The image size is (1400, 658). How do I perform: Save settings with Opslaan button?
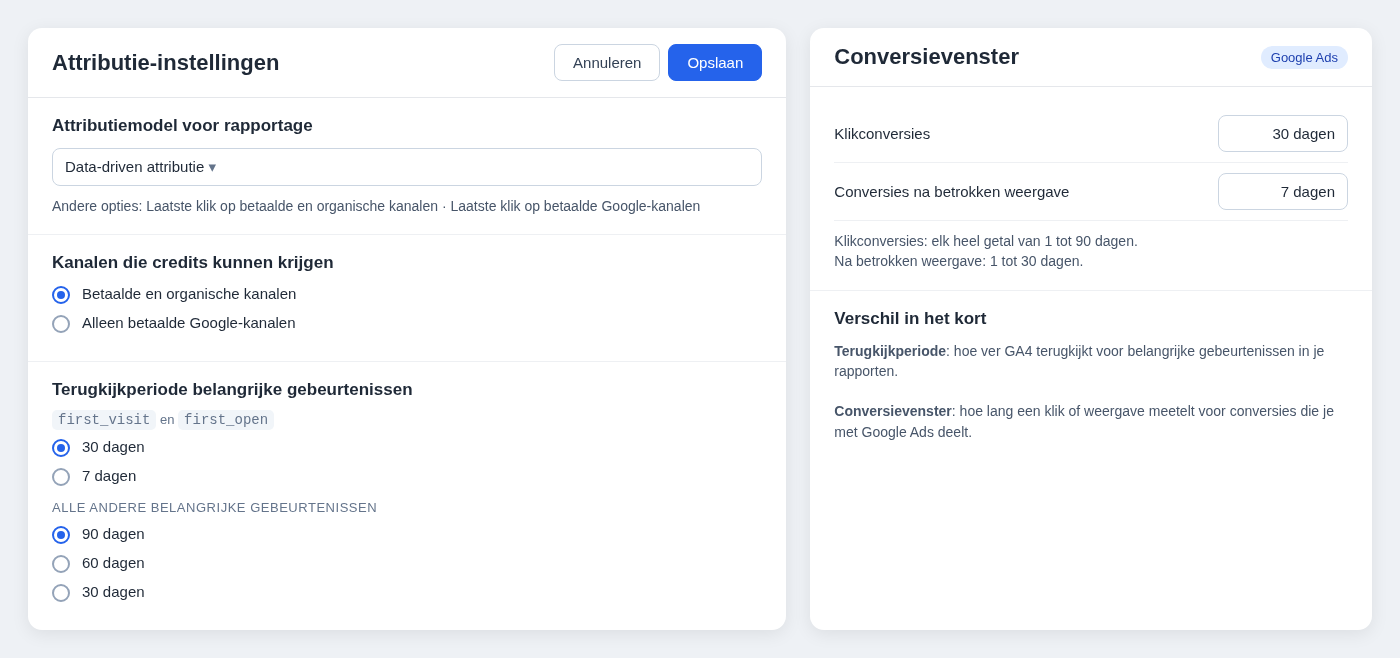(x=715, y=62)
